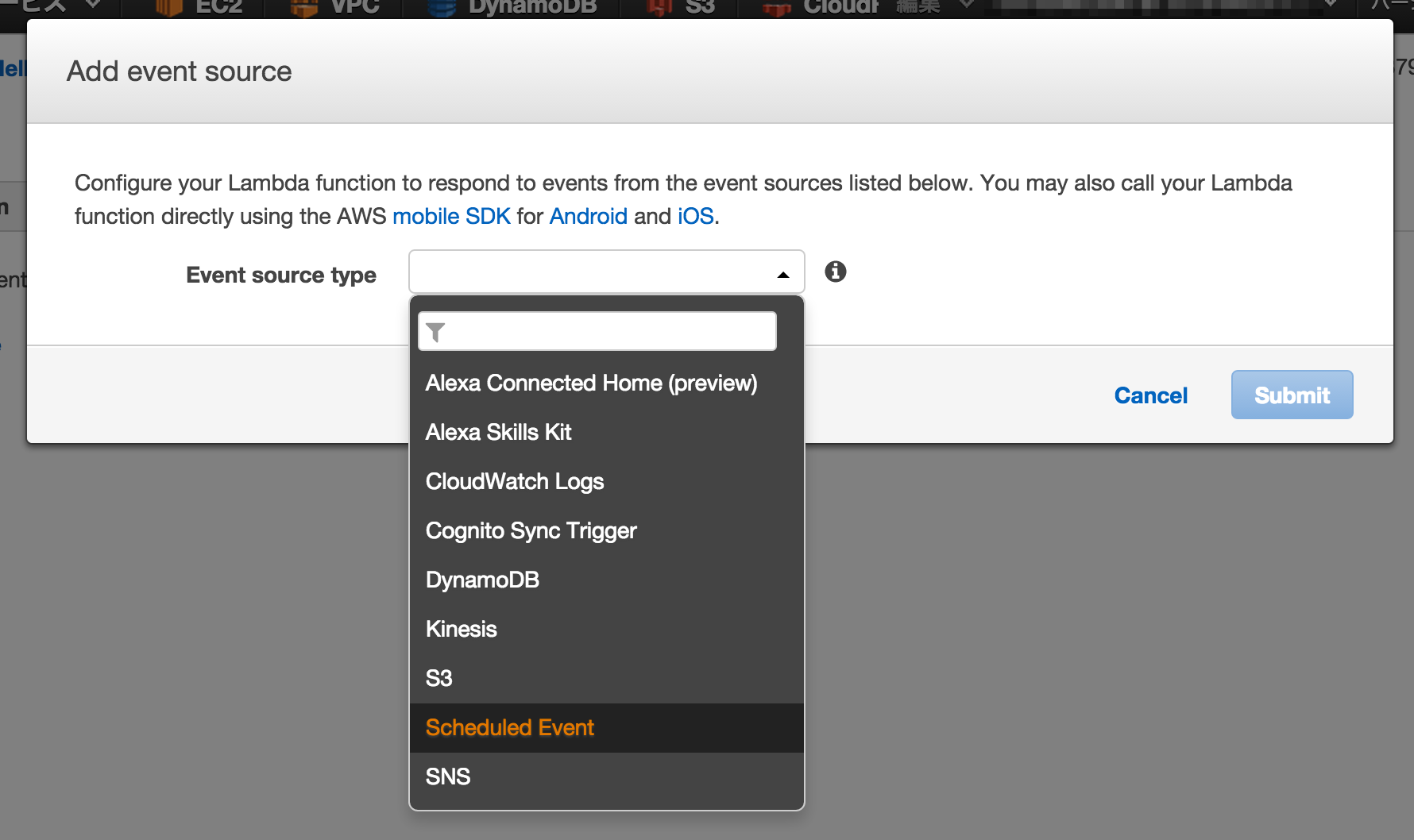Viewport: 1414px width, 840px height.
Task: Follow the Android link
Action: coord(588,215)
